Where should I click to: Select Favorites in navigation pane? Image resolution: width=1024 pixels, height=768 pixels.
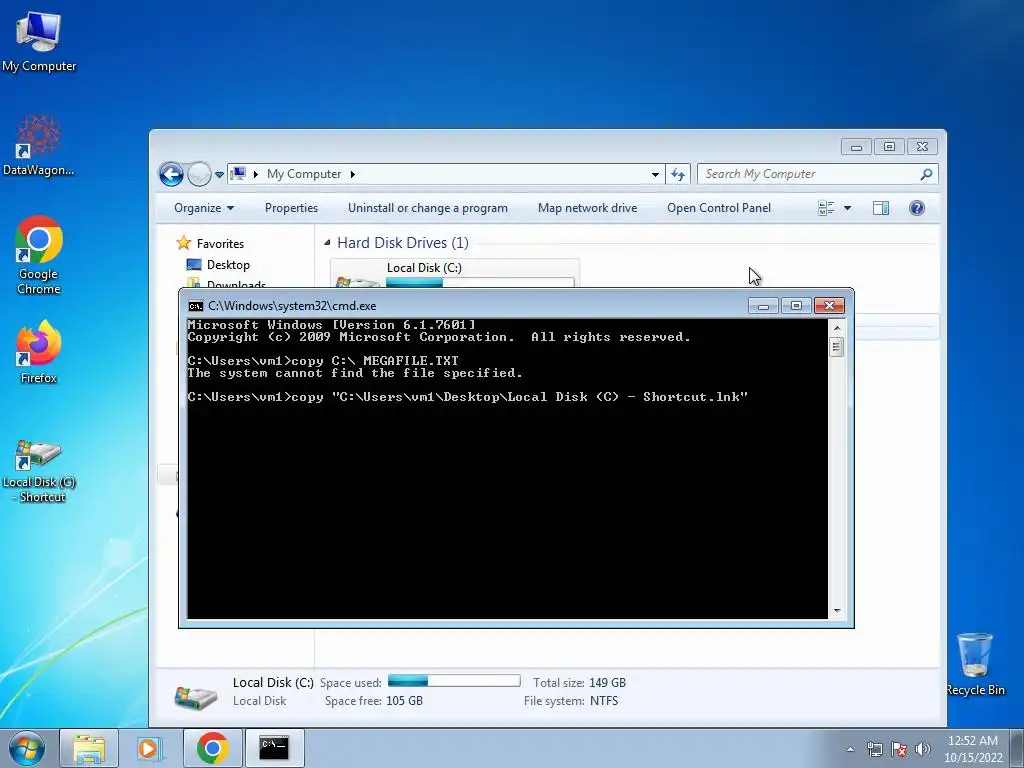210,244
